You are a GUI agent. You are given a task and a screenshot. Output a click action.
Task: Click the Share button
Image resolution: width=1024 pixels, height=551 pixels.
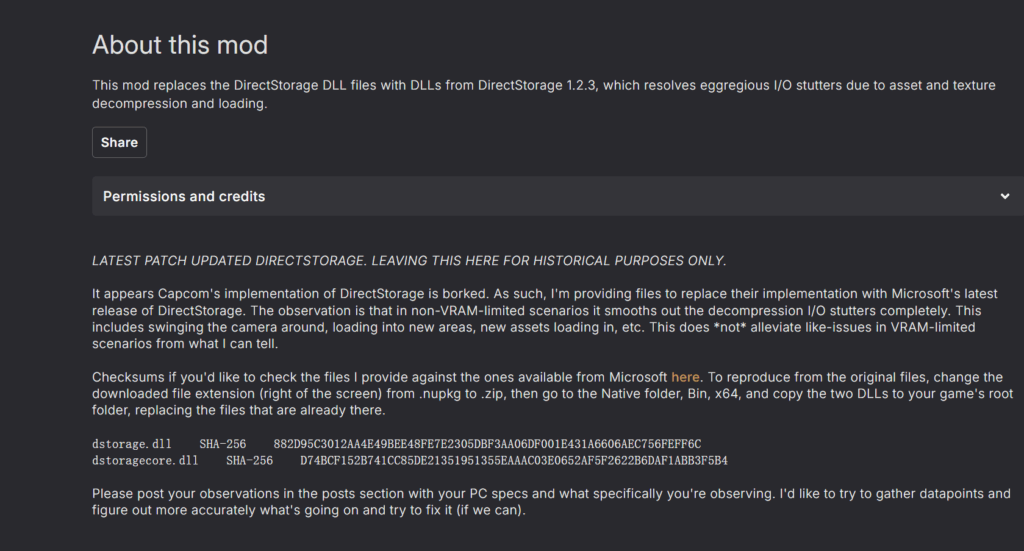(x=119, y=142)
